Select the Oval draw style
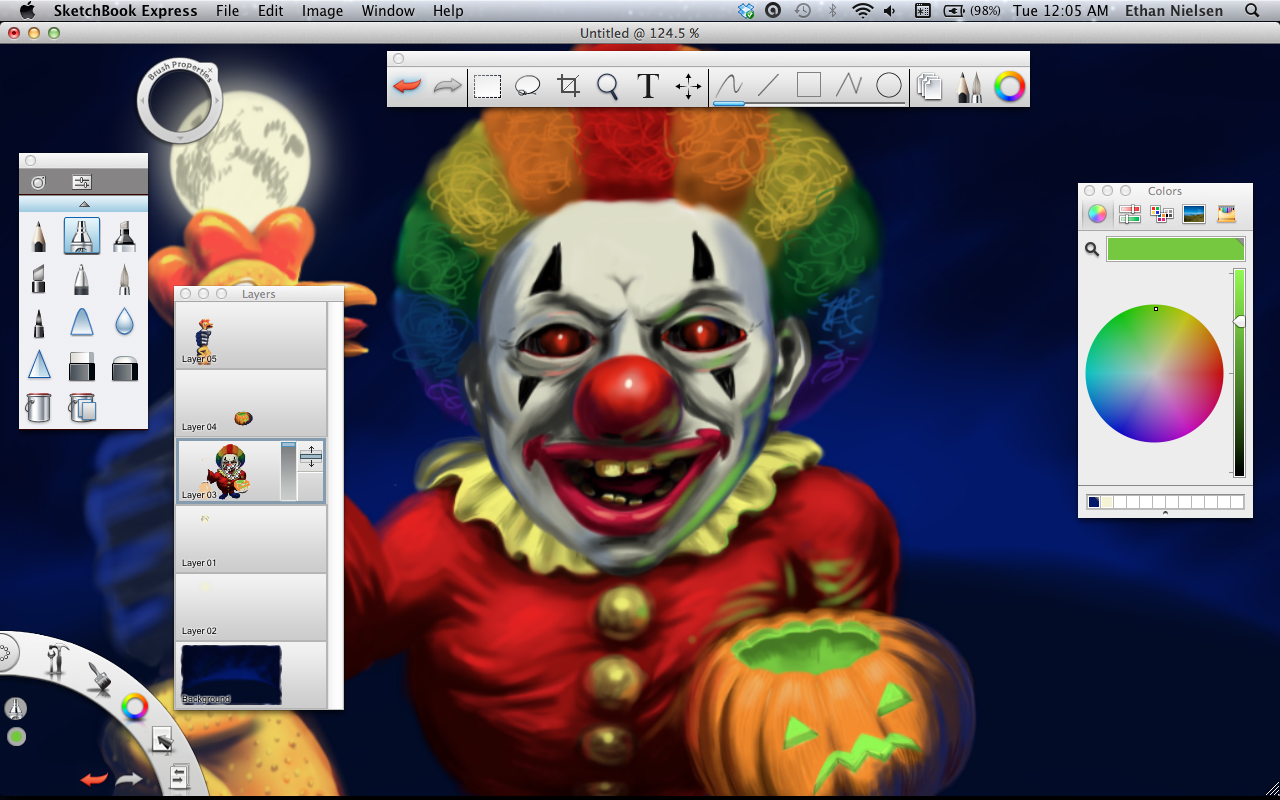Screen dimensions: 1280x800 click(889, 86)
